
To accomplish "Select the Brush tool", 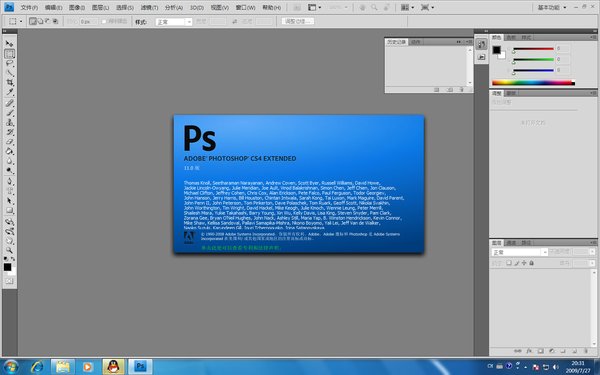I will pos(10,113).
